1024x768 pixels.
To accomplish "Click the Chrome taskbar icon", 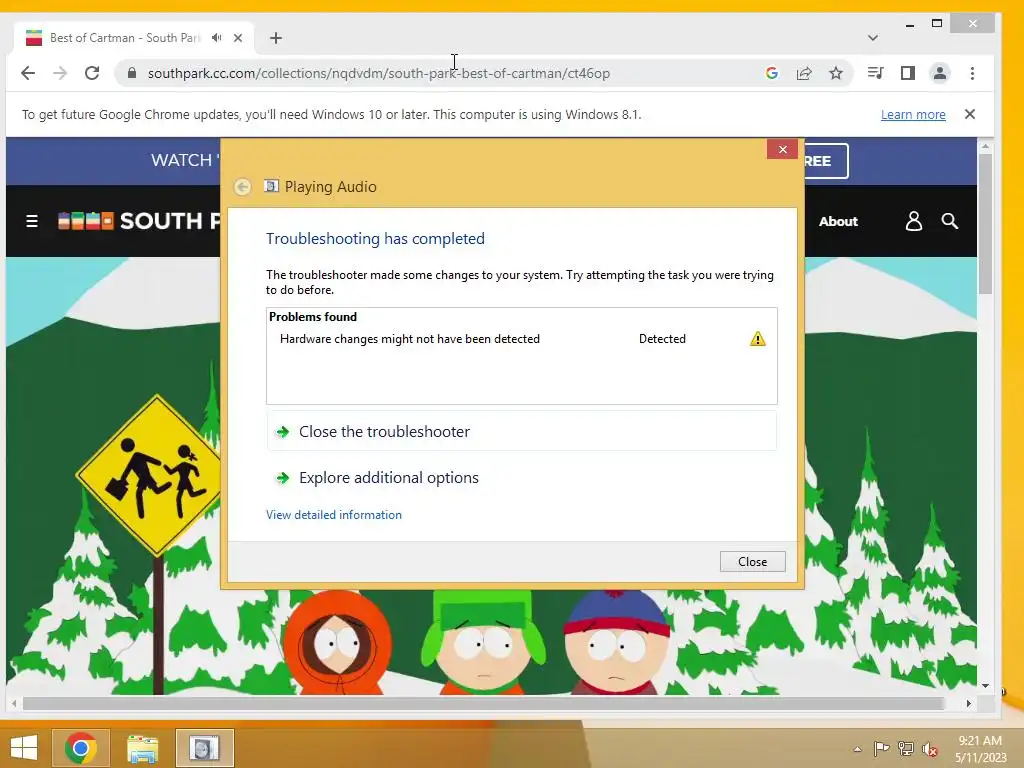I will click(x=81, y=748).
